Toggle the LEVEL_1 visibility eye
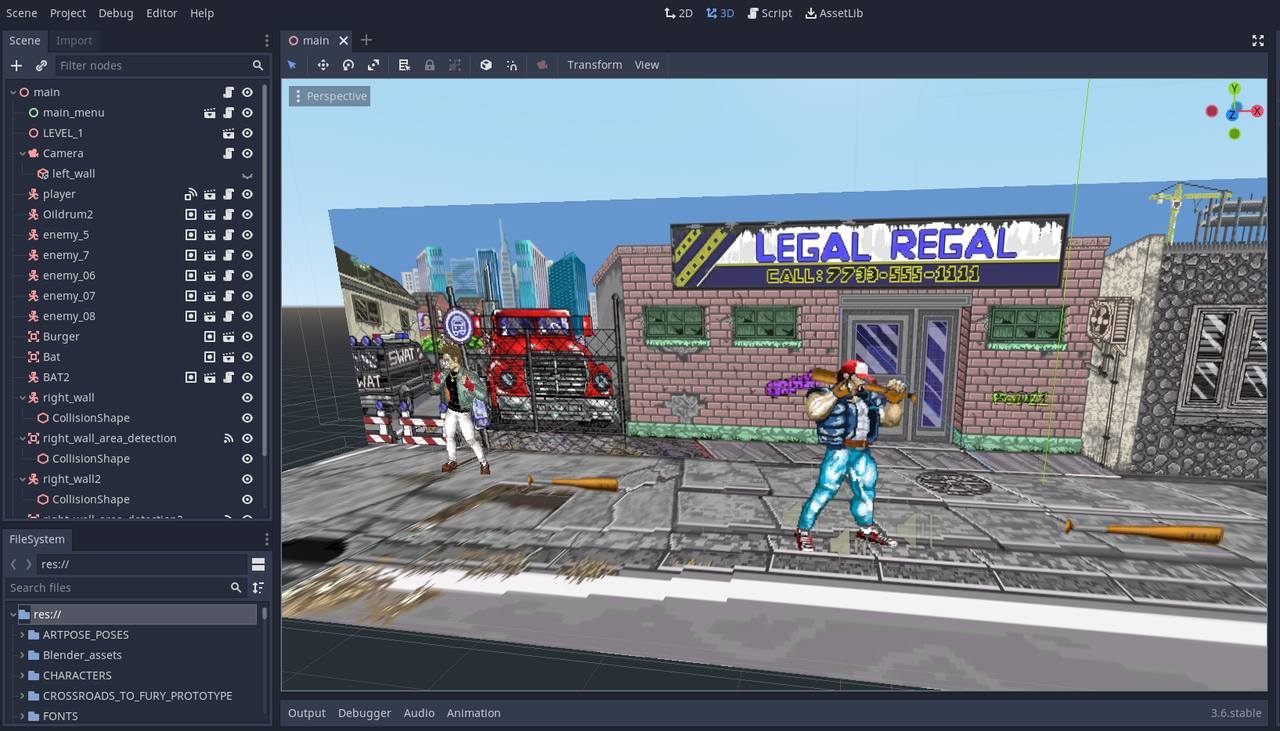 246,132
